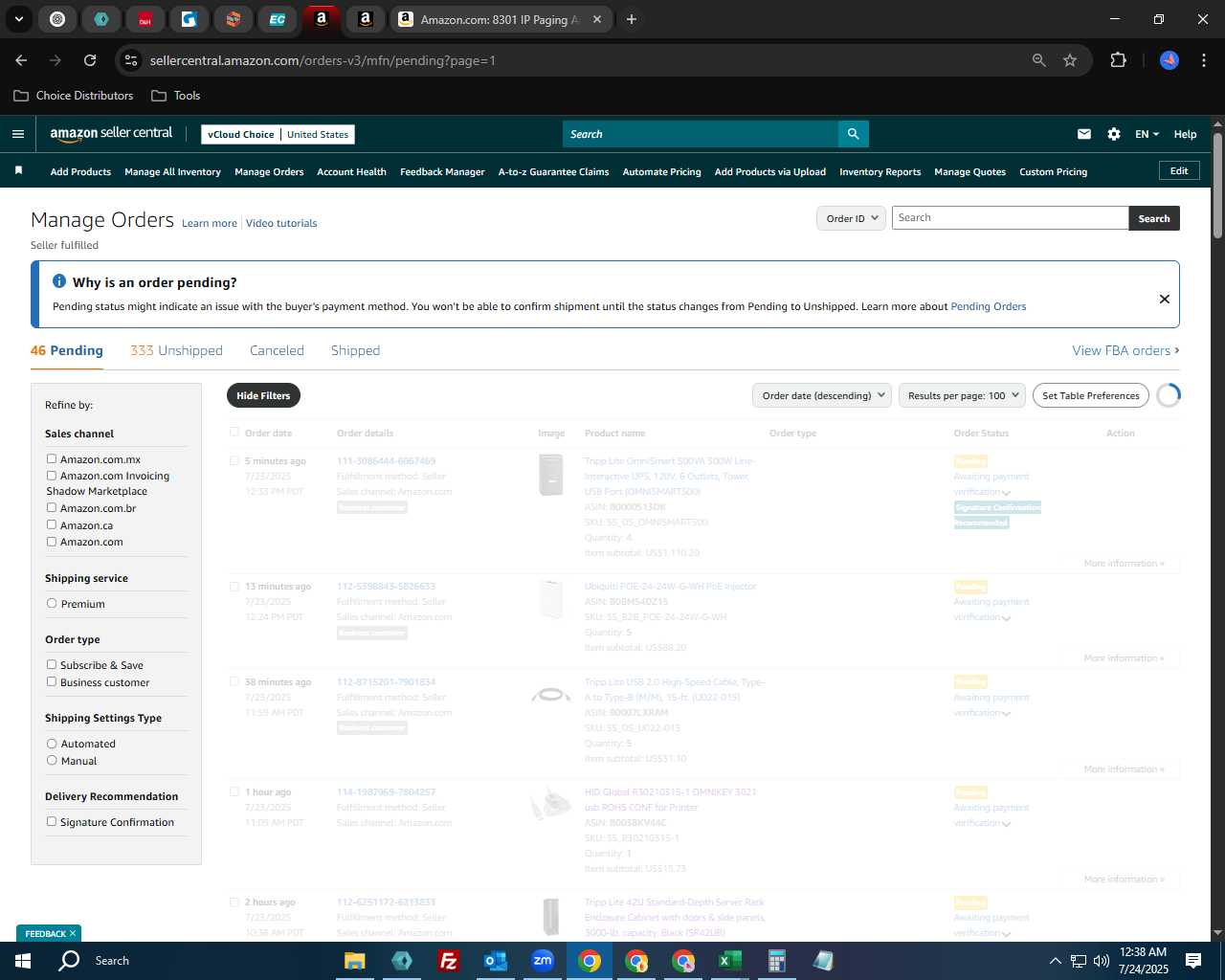
Task: Check the Signature Confirmation filter
Action: (x=52, y=821)
